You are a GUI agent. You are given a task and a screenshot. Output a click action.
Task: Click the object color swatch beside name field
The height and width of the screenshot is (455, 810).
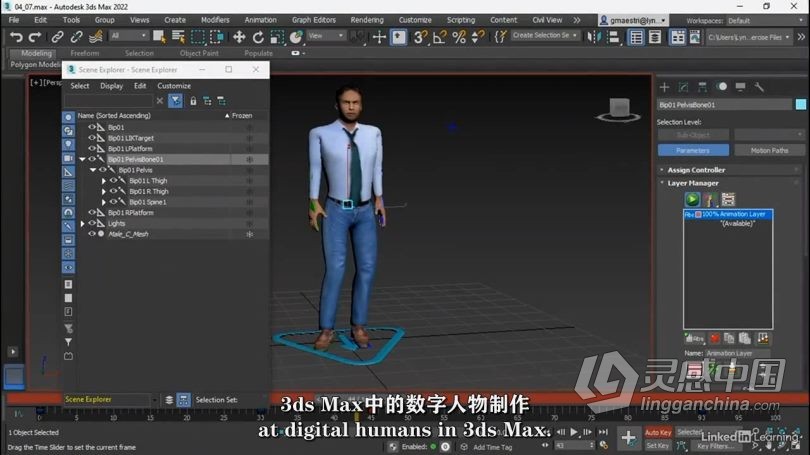pyautogui.click(x=801, y=104)
